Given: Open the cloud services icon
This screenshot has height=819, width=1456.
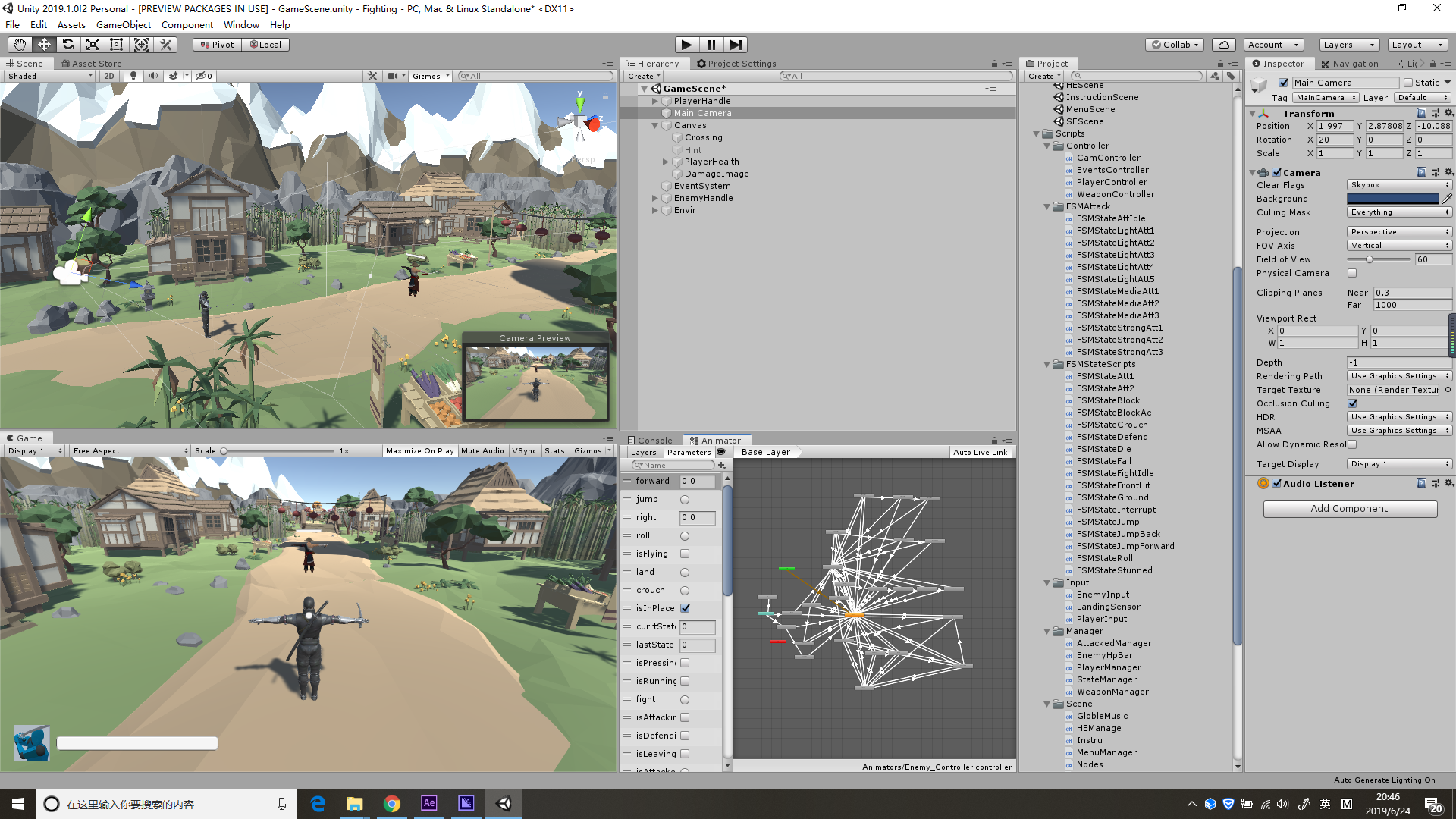Looking at the screenshot, I should tap(1224, 45).
